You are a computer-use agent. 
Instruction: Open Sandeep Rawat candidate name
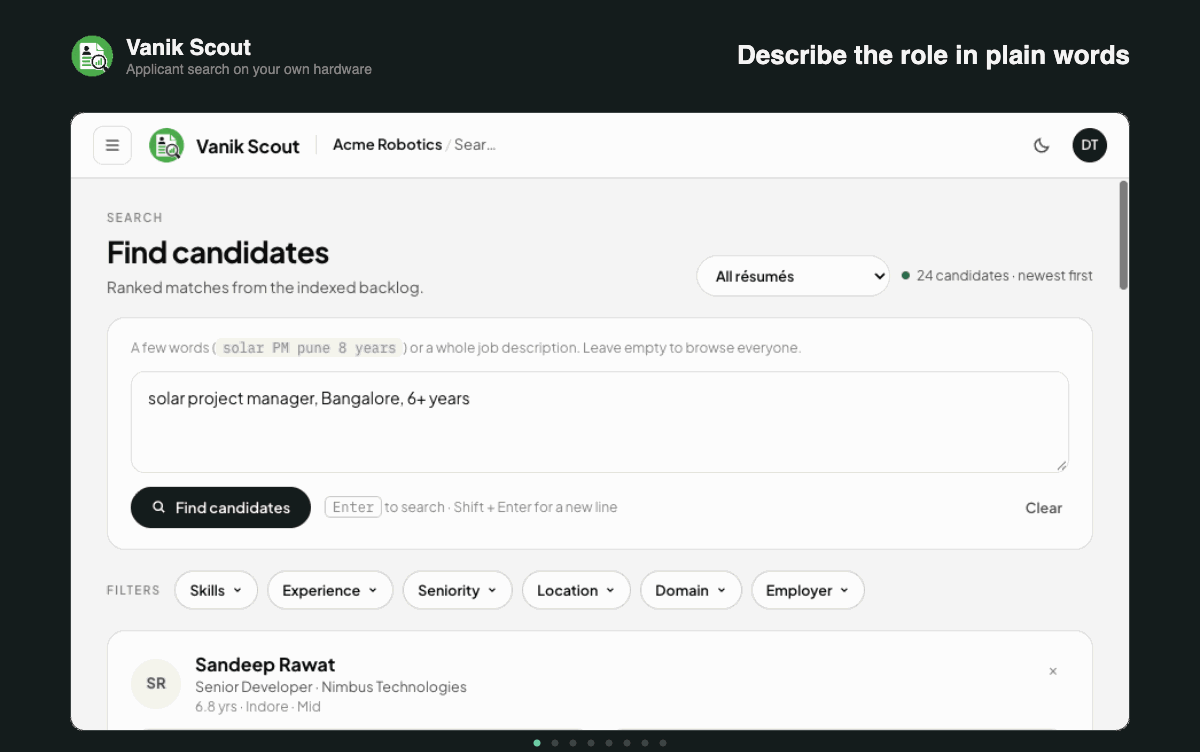point(265,665)
